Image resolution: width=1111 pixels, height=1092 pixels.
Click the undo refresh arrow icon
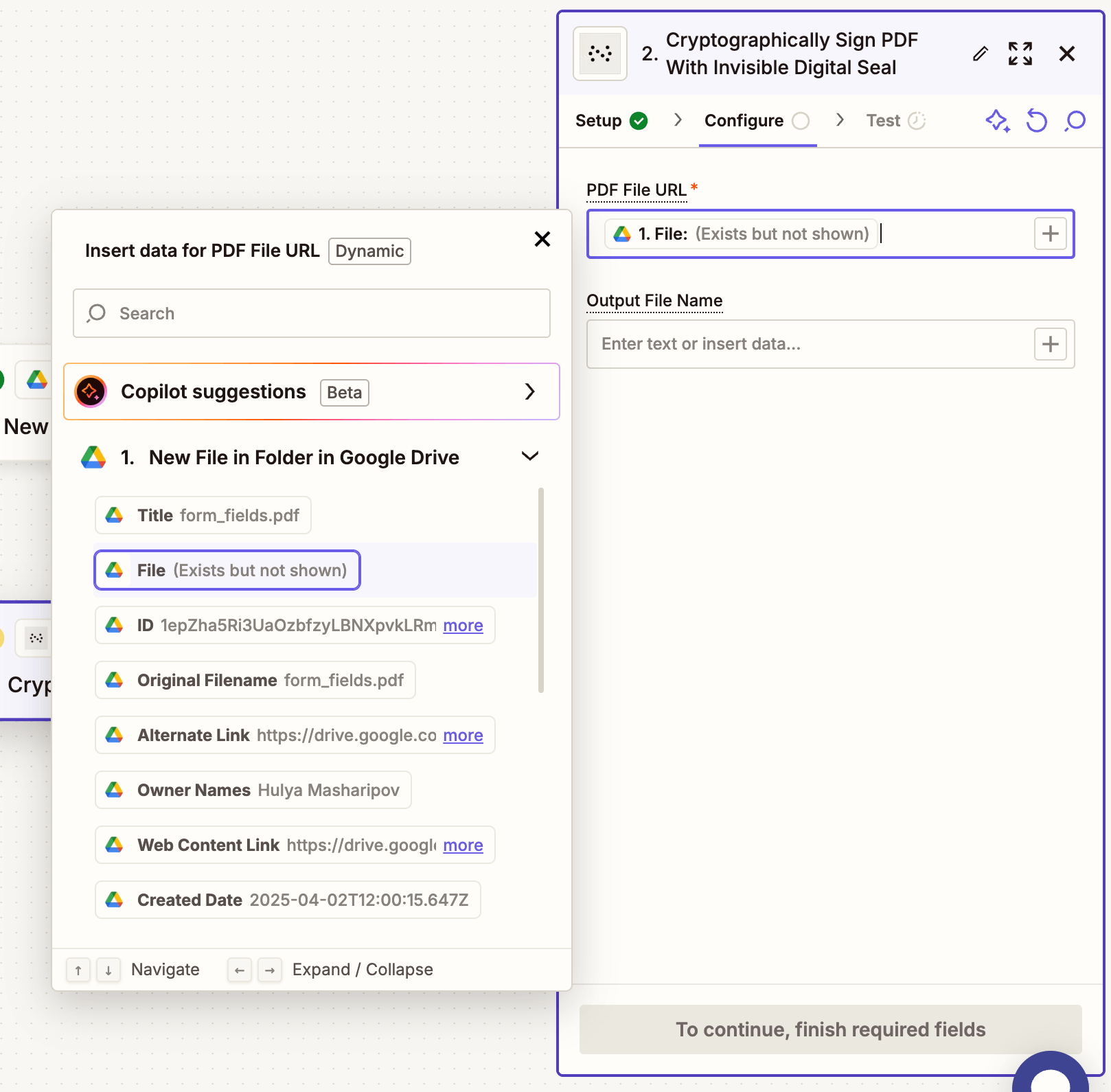(x=1036, y=121)
